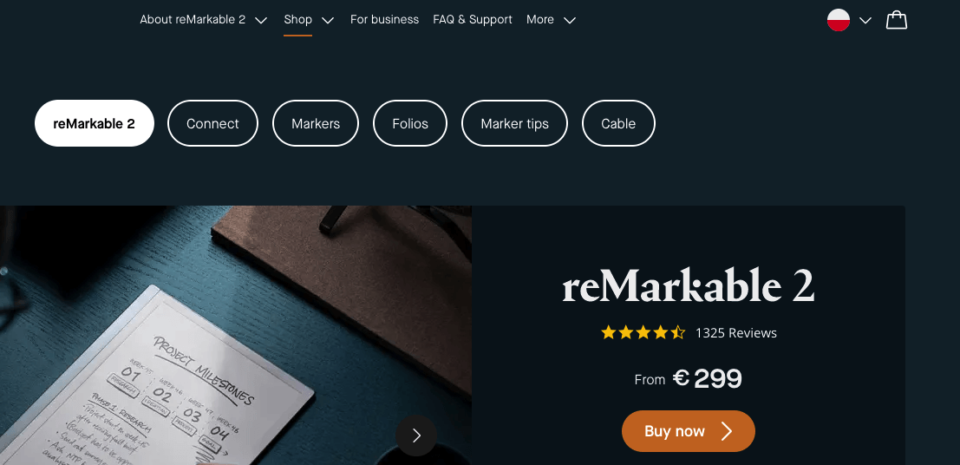Open FAQ & Support
The image size is (960, 465).
point(473,20)
